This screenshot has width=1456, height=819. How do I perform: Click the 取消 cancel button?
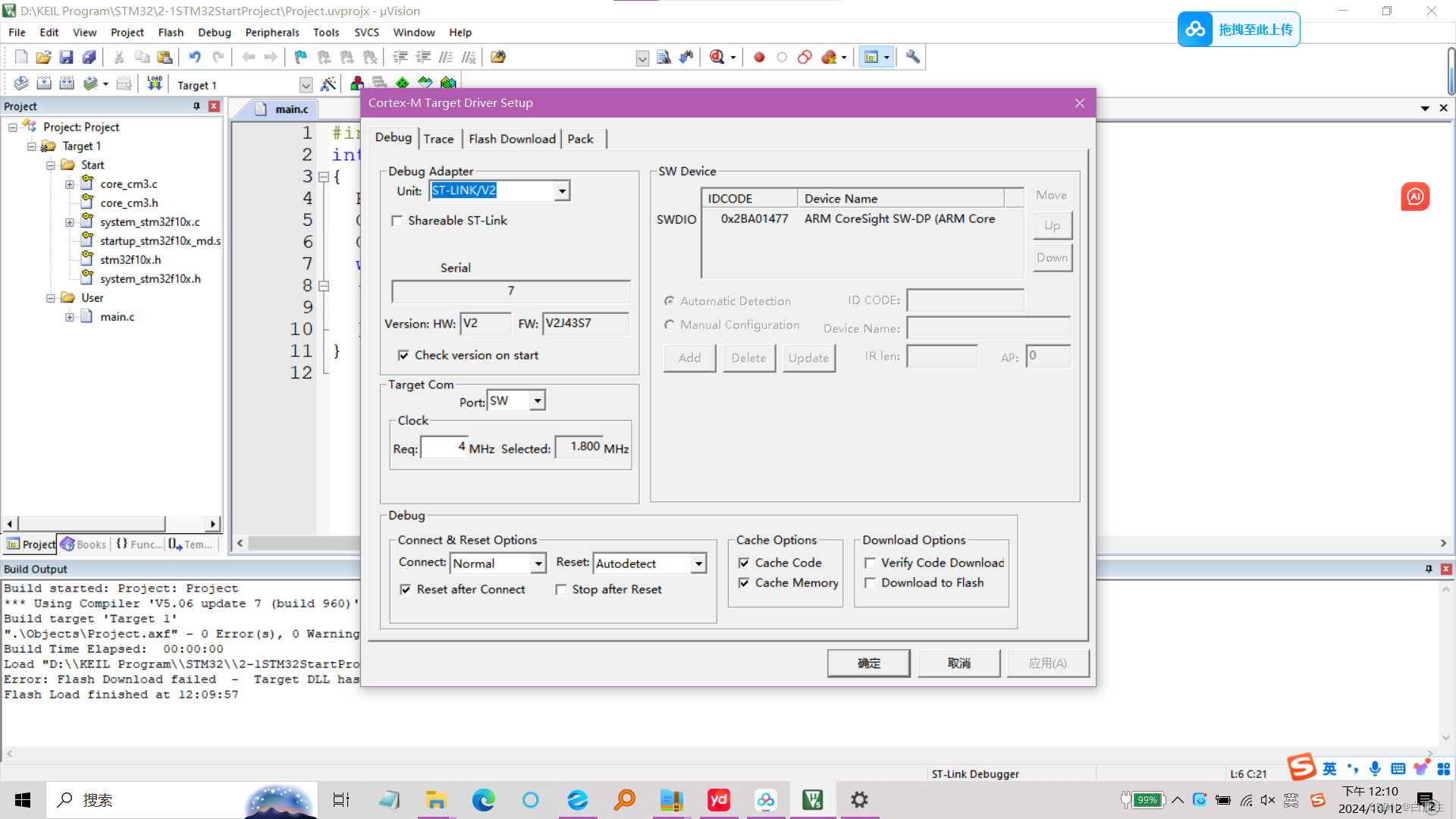click(x=959, y=663)
